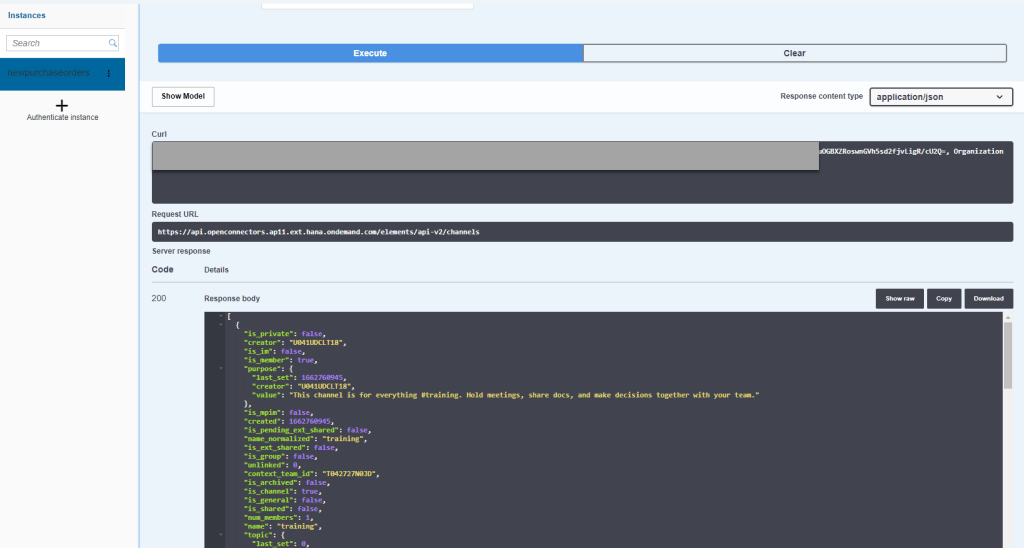Click the Request URL text box
The width and height of the screenshot is (1024, 548).
point(582,232)
